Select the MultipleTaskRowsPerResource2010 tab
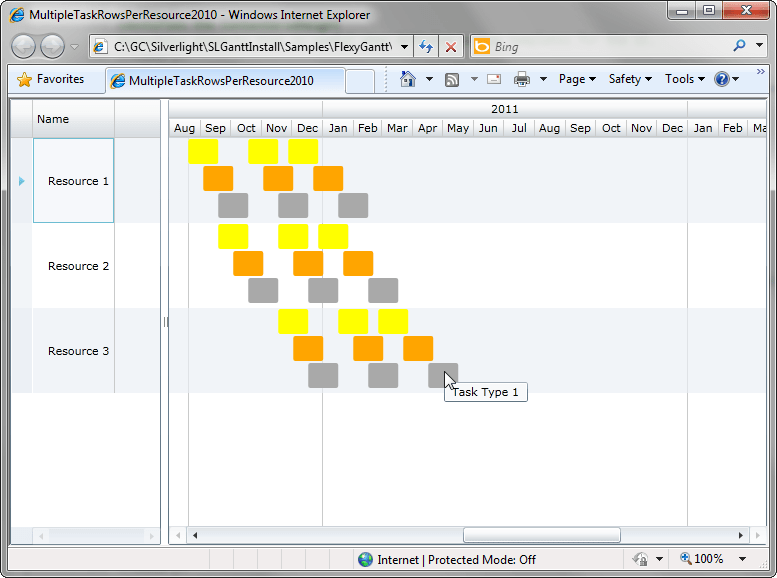This screenshot has width=777, height=578. (225, 81)
